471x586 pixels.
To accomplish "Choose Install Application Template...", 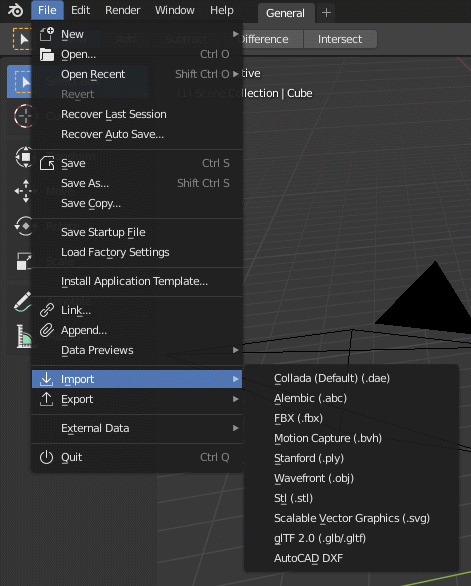I will tap(137, 281).
